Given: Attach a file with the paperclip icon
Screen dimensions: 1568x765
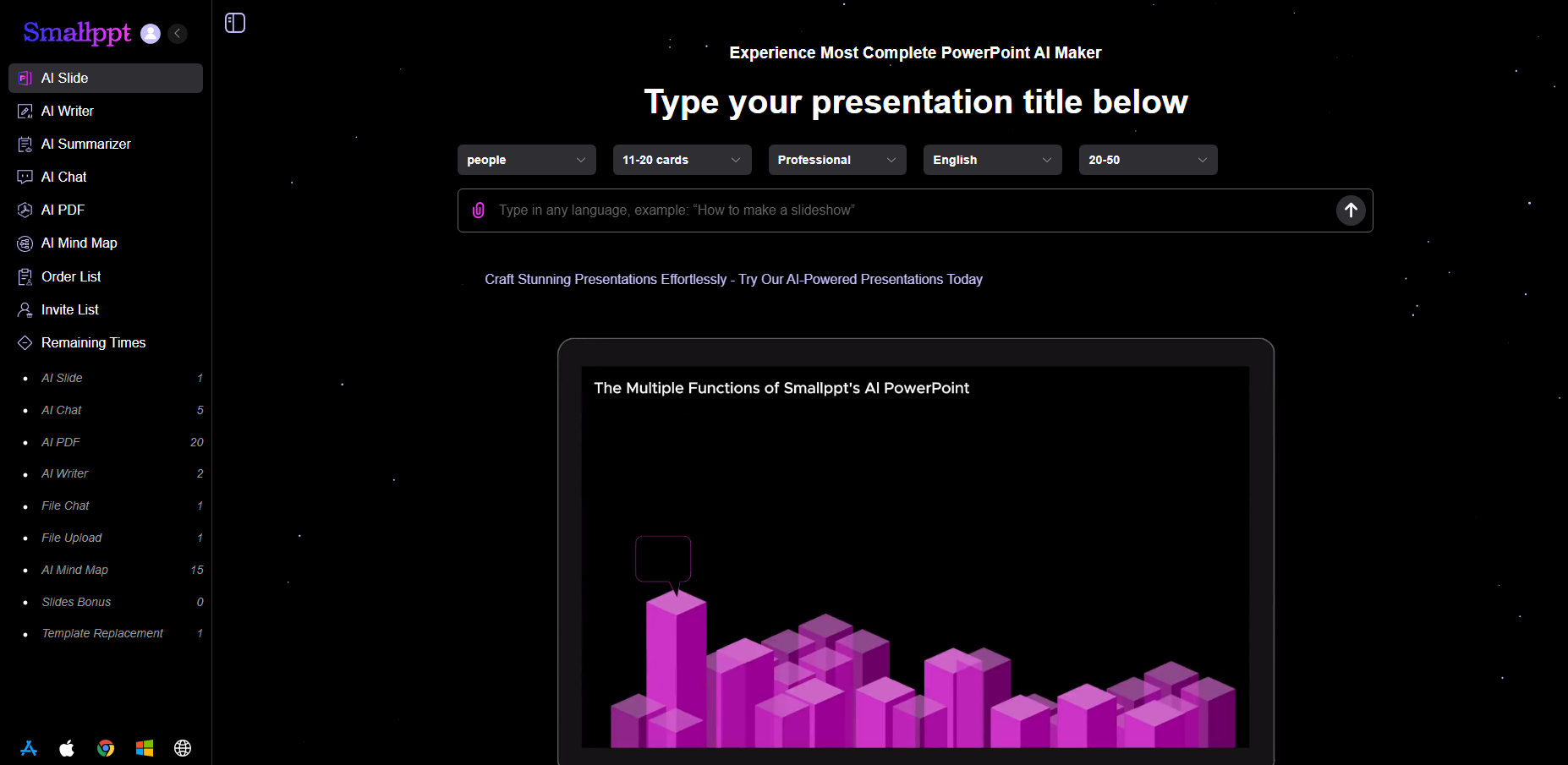Looking at the screenshot, I should click(479, 210).
